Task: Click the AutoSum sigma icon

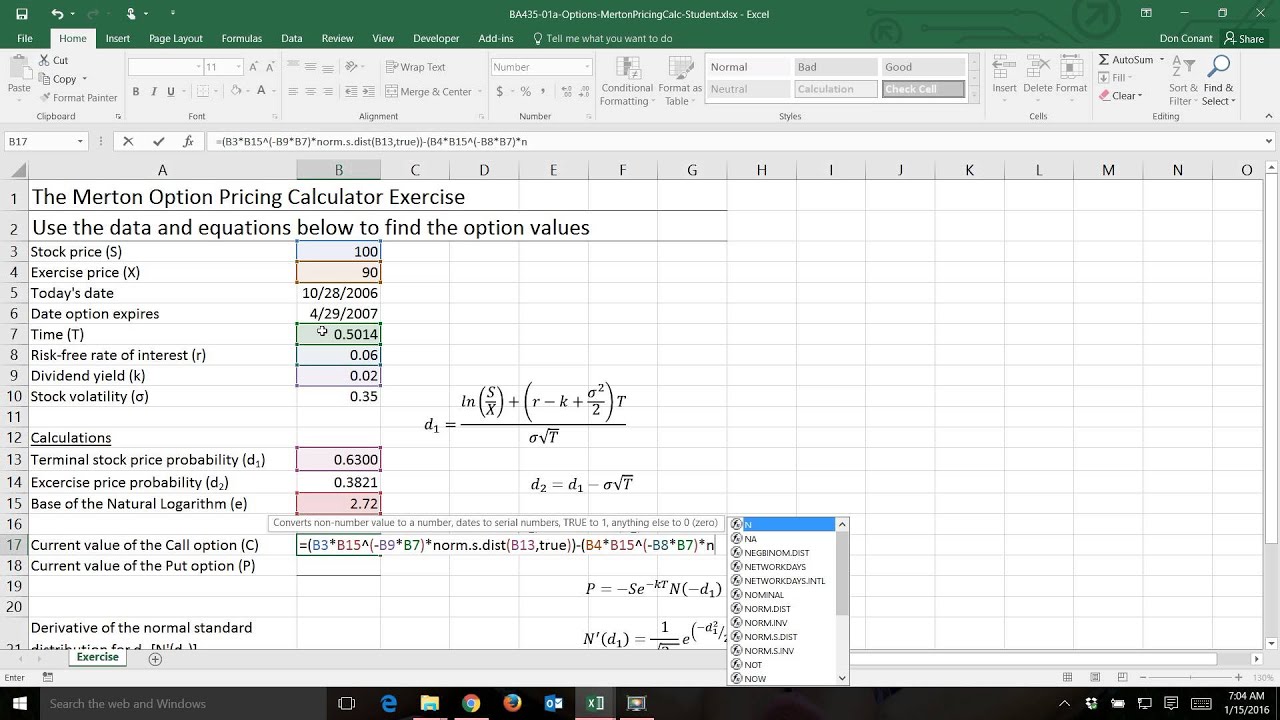Action: [1104, 60]
